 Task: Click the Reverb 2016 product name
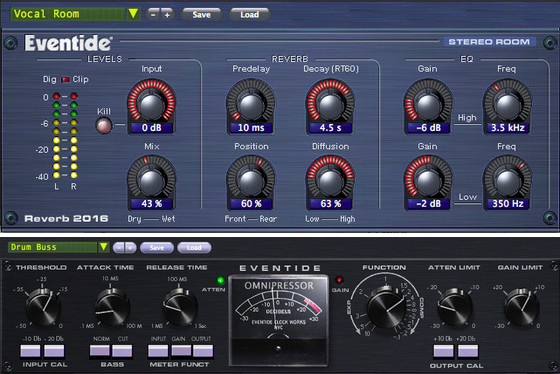pos(66,218)
